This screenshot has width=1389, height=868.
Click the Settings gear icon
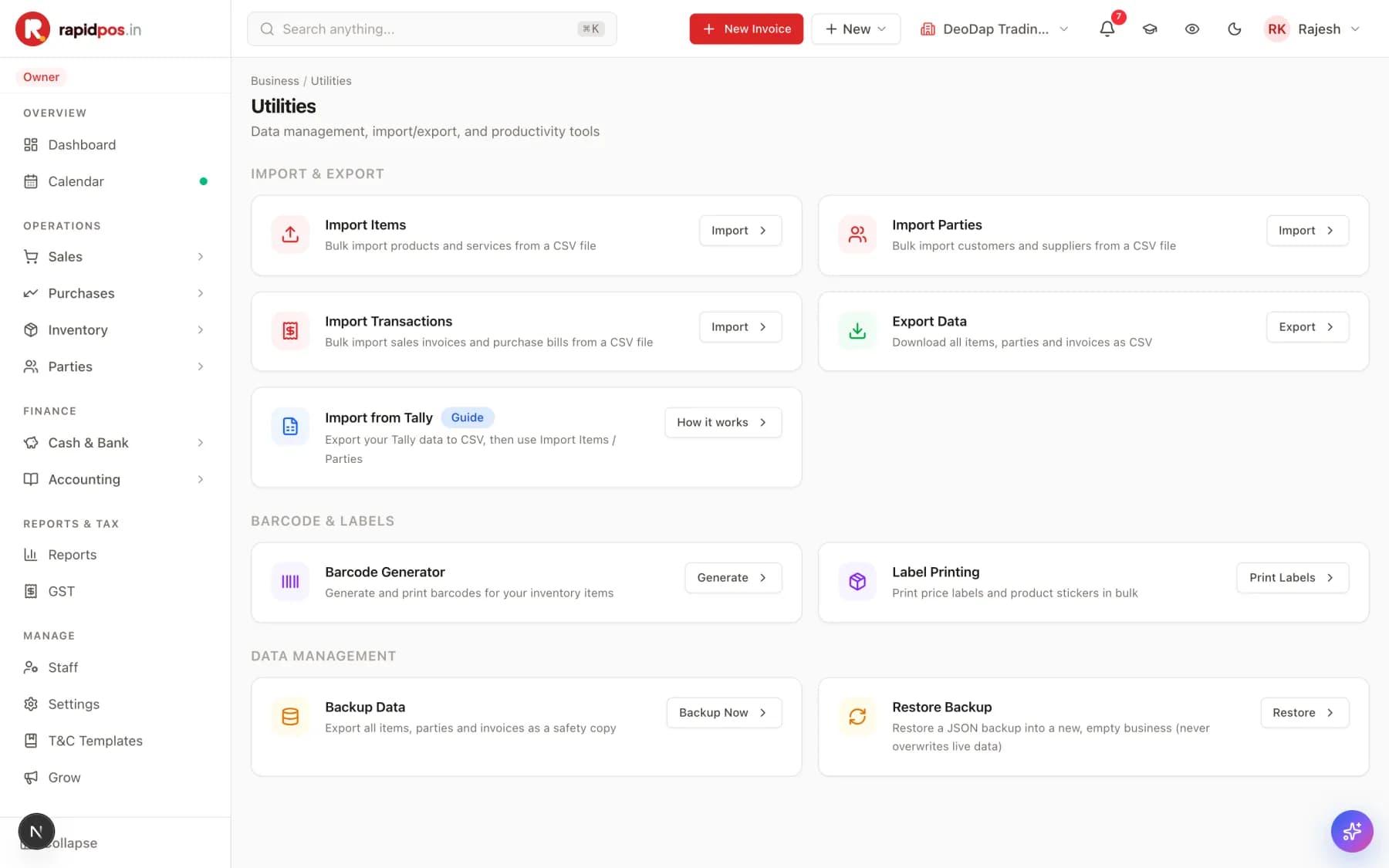tap(31, 704)
